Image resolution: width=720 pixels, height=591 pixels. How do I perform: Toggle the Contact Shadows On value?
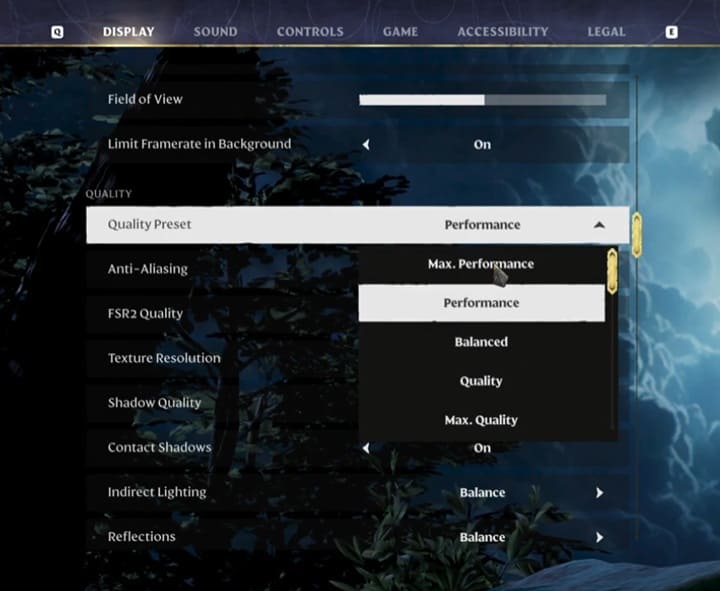point(482,448)
